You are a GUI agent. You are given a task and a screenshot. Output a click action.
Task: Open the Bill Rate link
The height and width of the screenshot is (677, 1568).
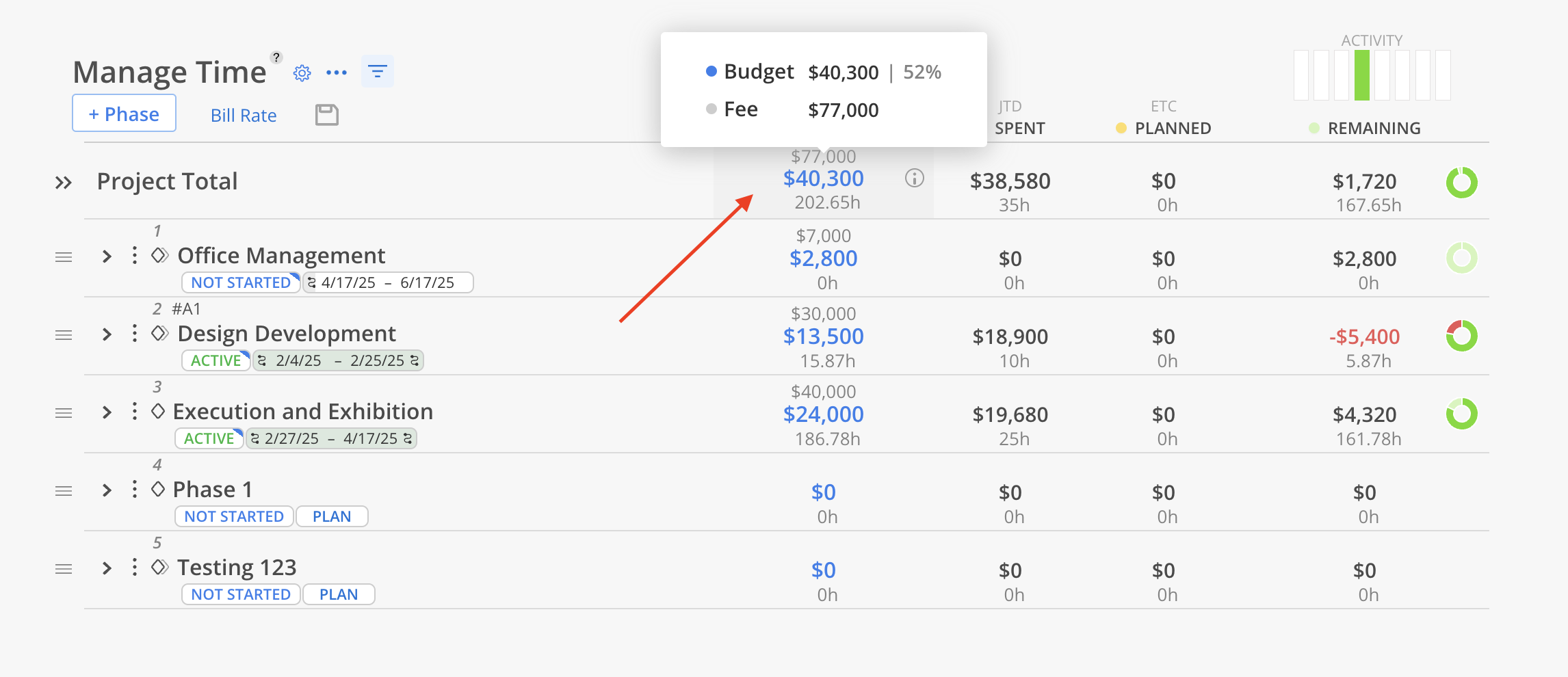[244, 116]
